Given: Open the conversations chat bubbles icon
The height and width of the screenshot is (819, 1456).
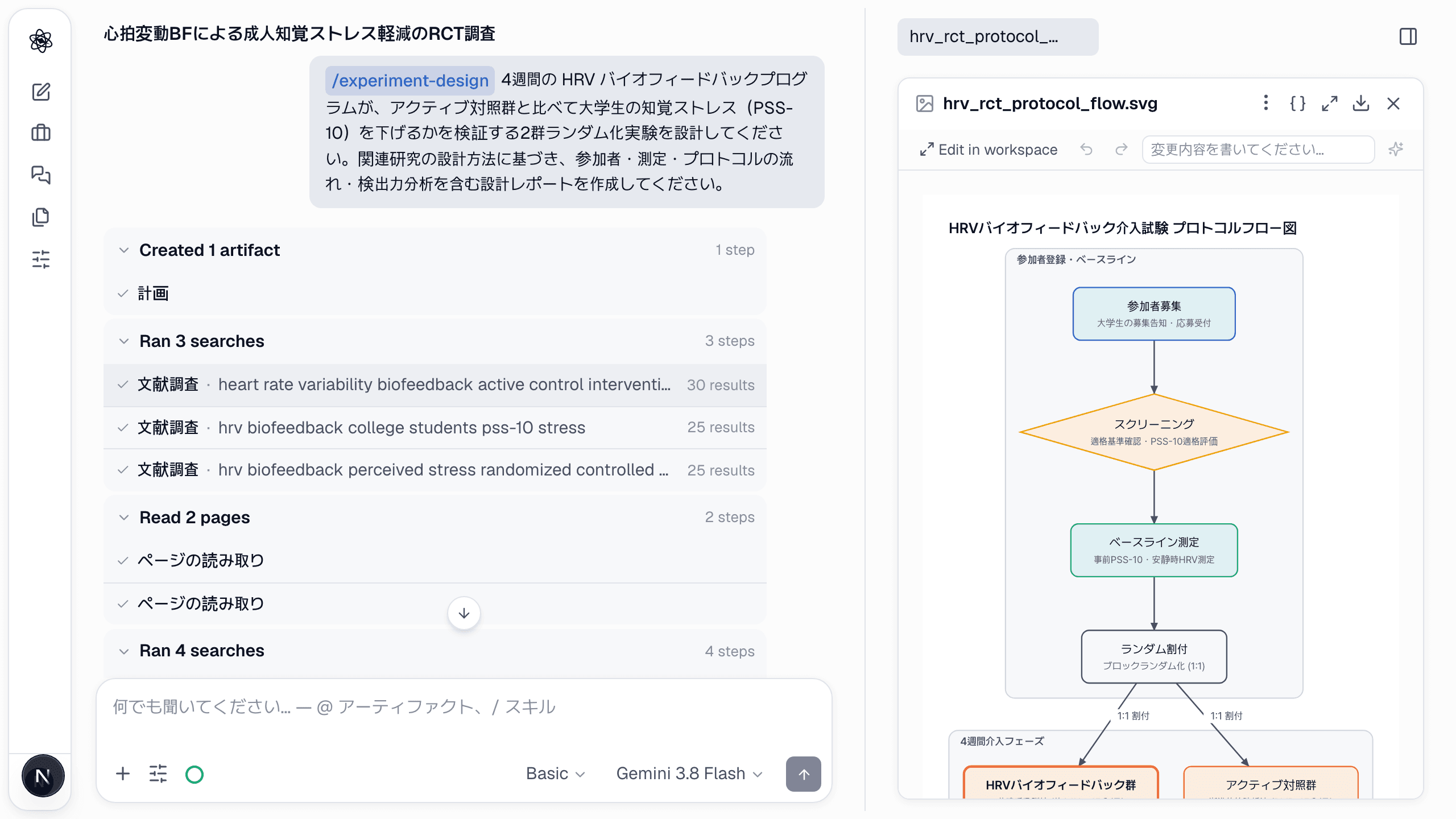Looking at the screenshot, I should 41,175.
